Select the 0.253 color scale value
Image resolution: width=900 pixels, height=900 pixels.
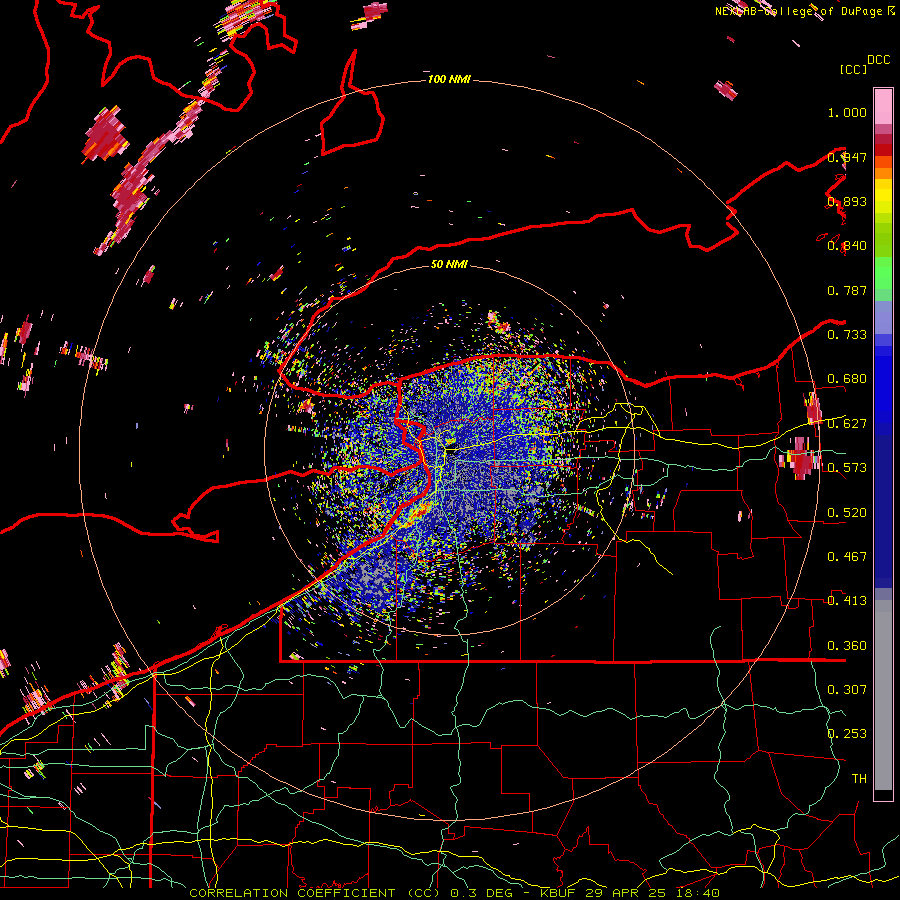point(847,734)
